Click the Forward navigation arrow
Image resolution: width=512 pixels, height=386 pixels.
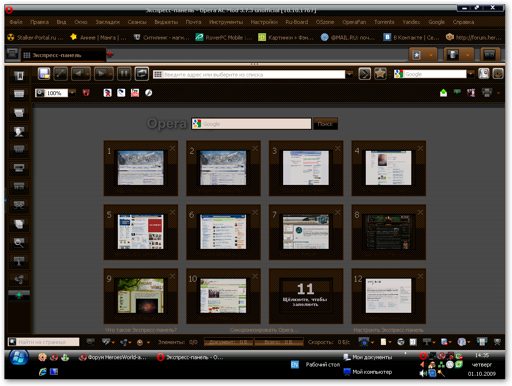tap(101, 74)
